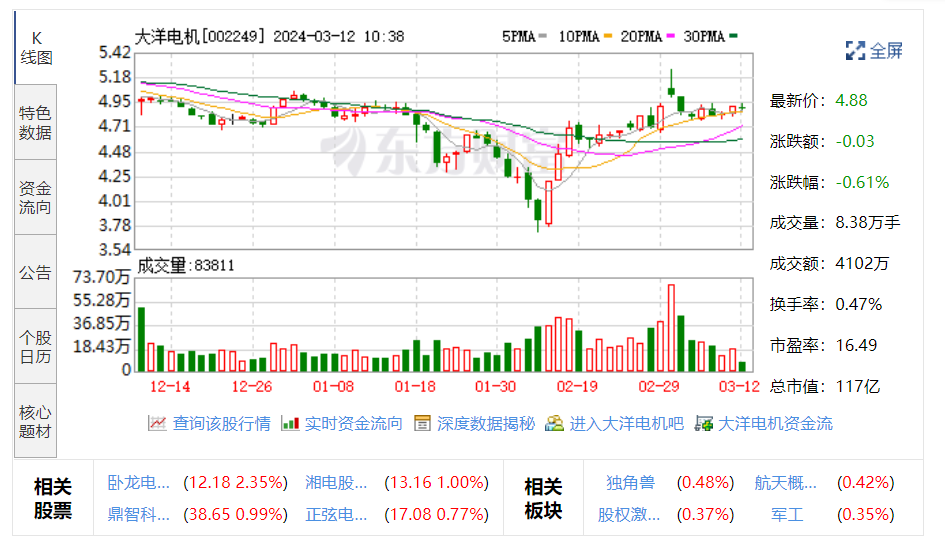Open the 核心题材 tab

tap(36, 422)
